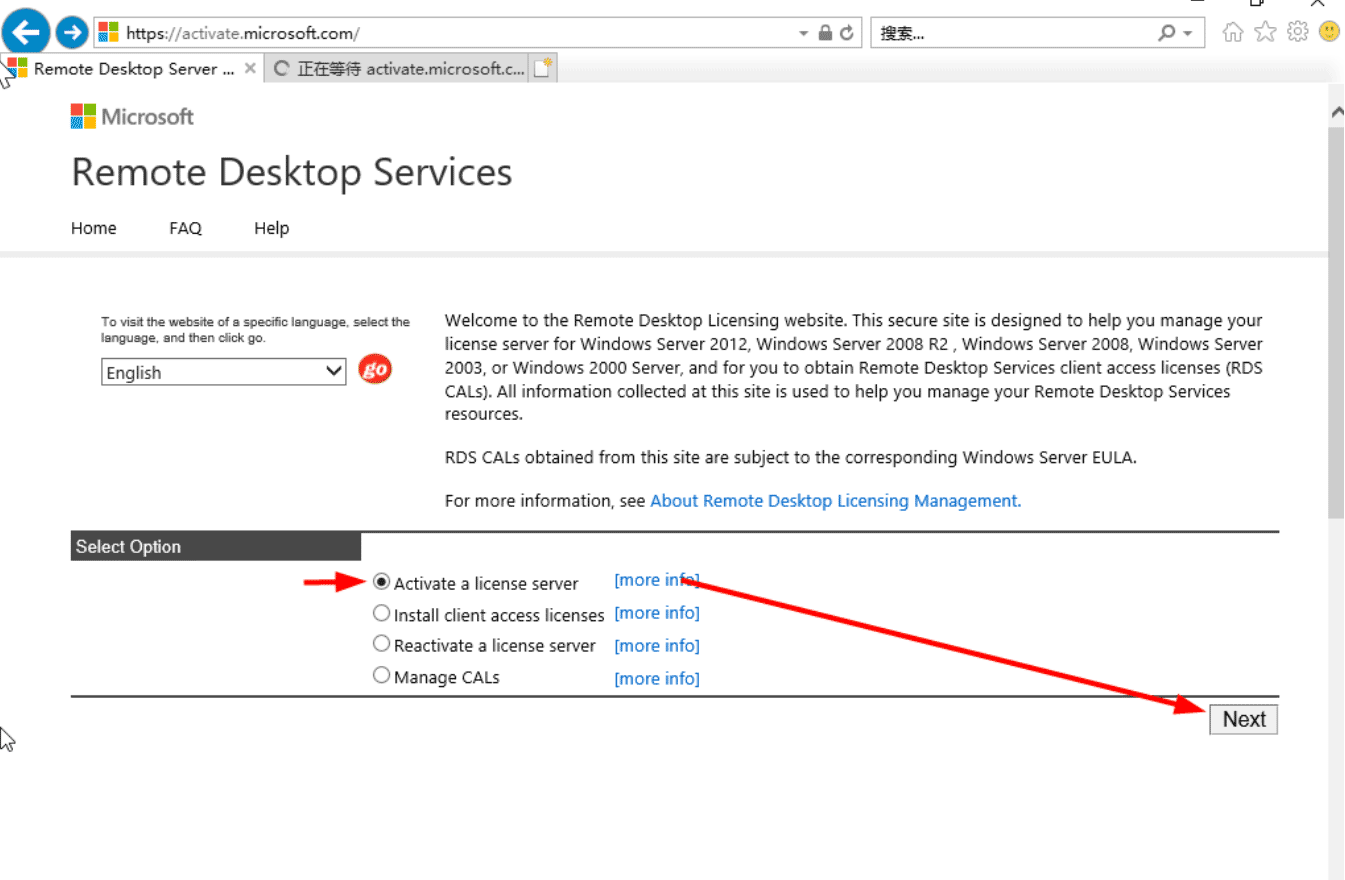Click the site favicon in address bar
1345x880 pixels.
pyautogui.click(x=108, y=32)
